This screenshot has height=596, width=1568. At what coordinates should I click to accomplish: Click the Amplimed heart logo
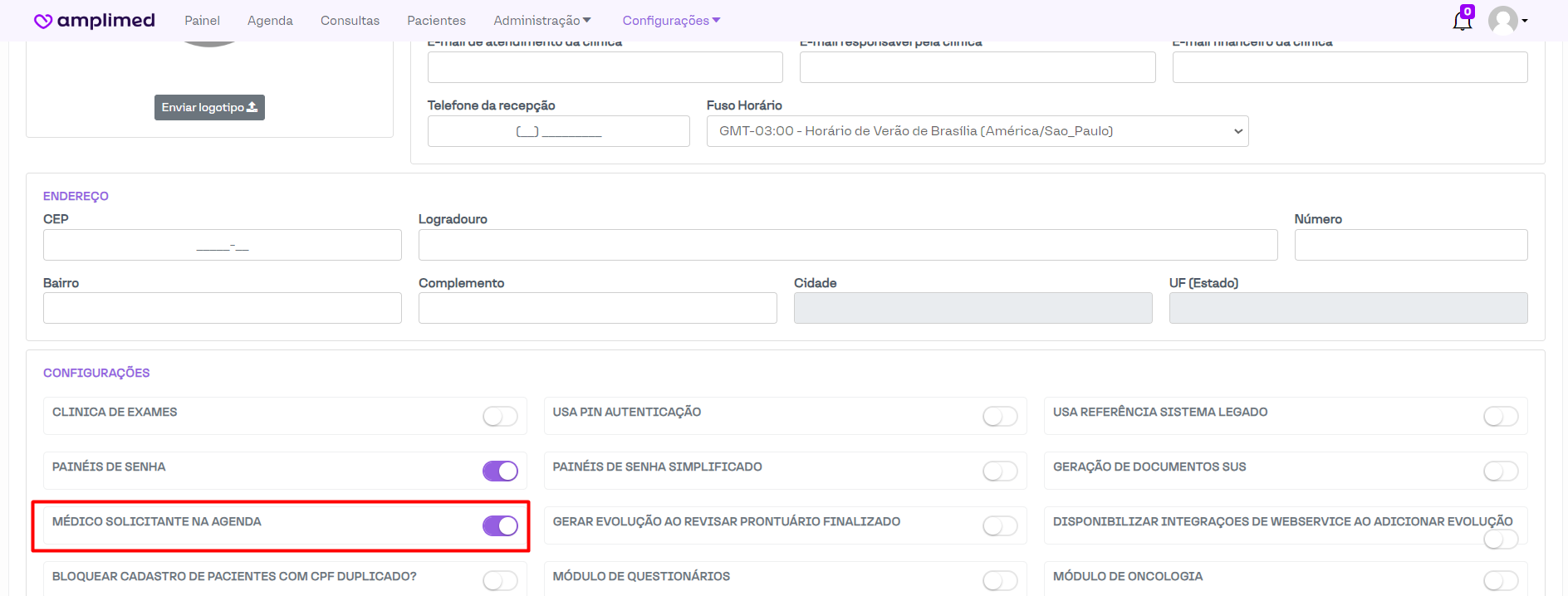click(x=43, y=21)
